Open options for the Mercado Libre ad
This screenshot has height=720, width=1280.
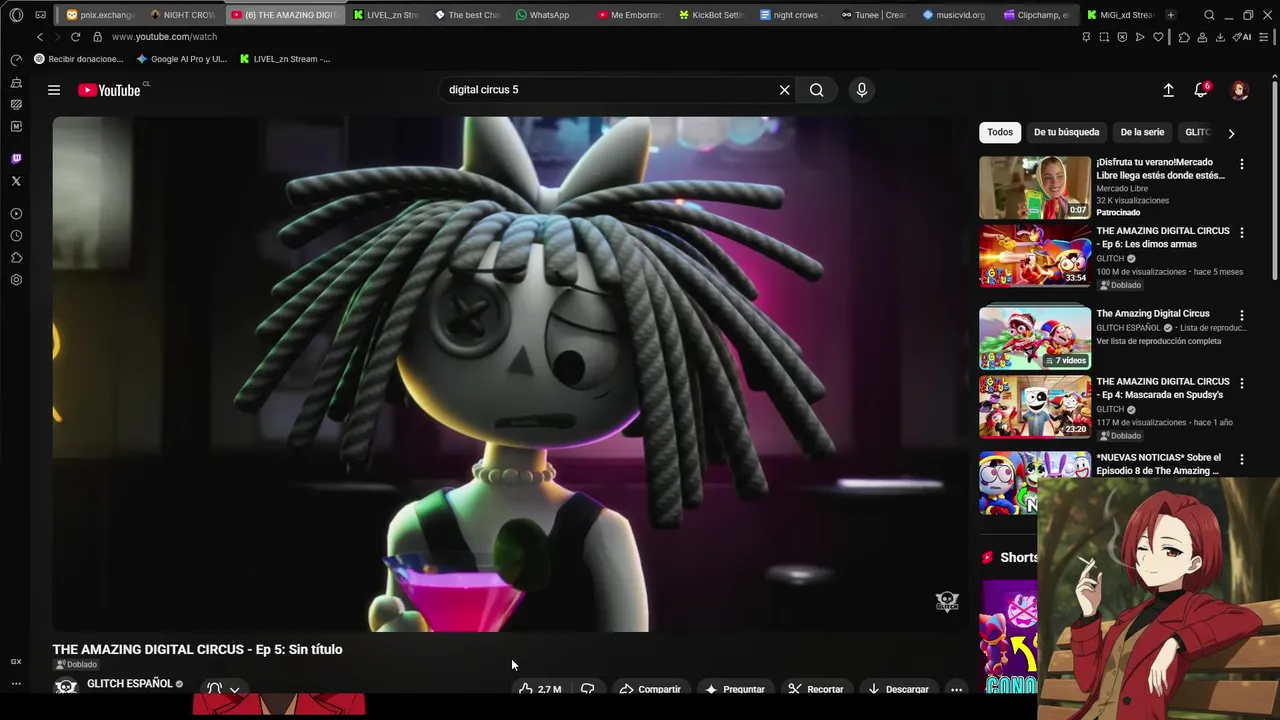point(1242,164)
